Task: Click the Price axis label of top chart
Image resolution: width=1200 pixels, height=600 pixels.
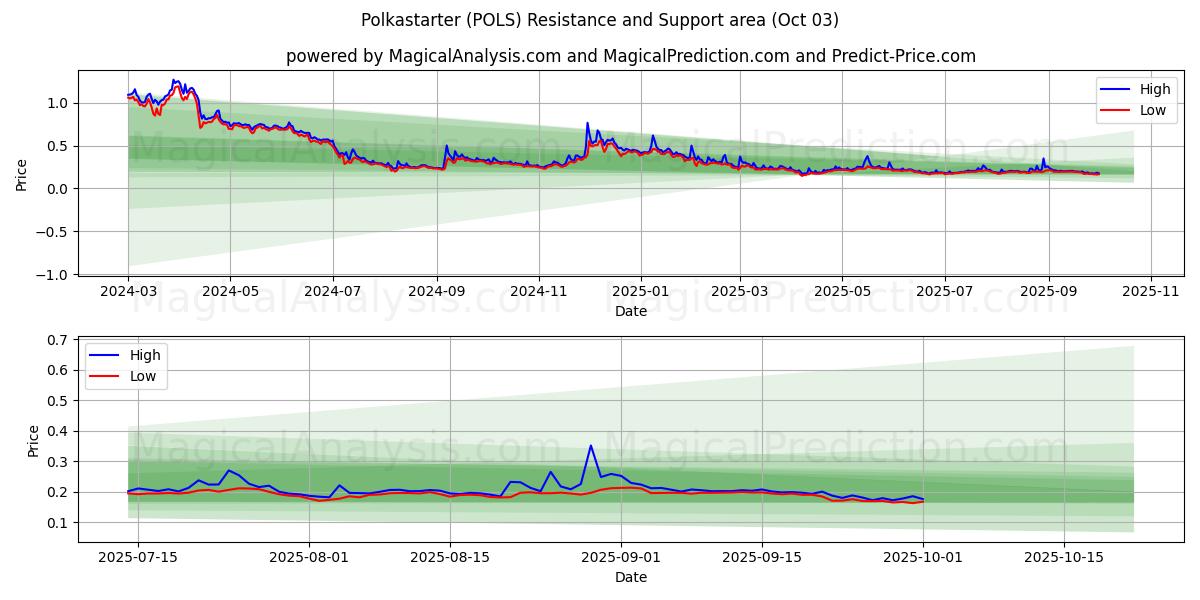Action: point(22,175)
